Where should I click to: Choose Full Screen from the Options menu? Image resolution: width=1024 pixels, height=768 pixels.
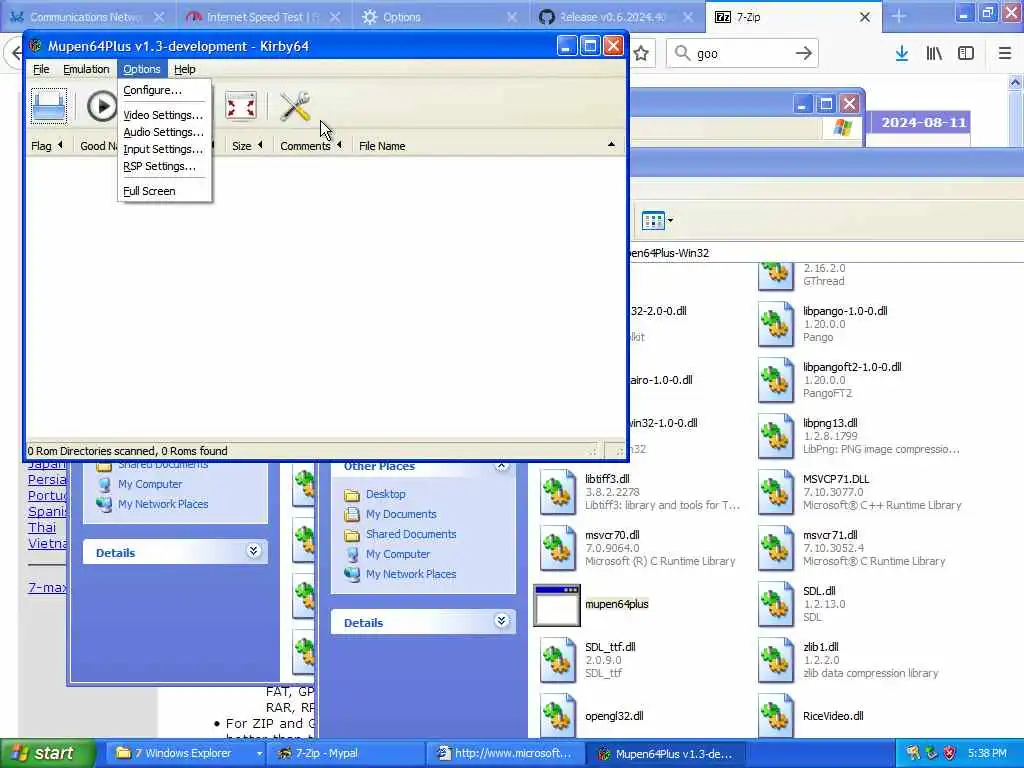150,191
